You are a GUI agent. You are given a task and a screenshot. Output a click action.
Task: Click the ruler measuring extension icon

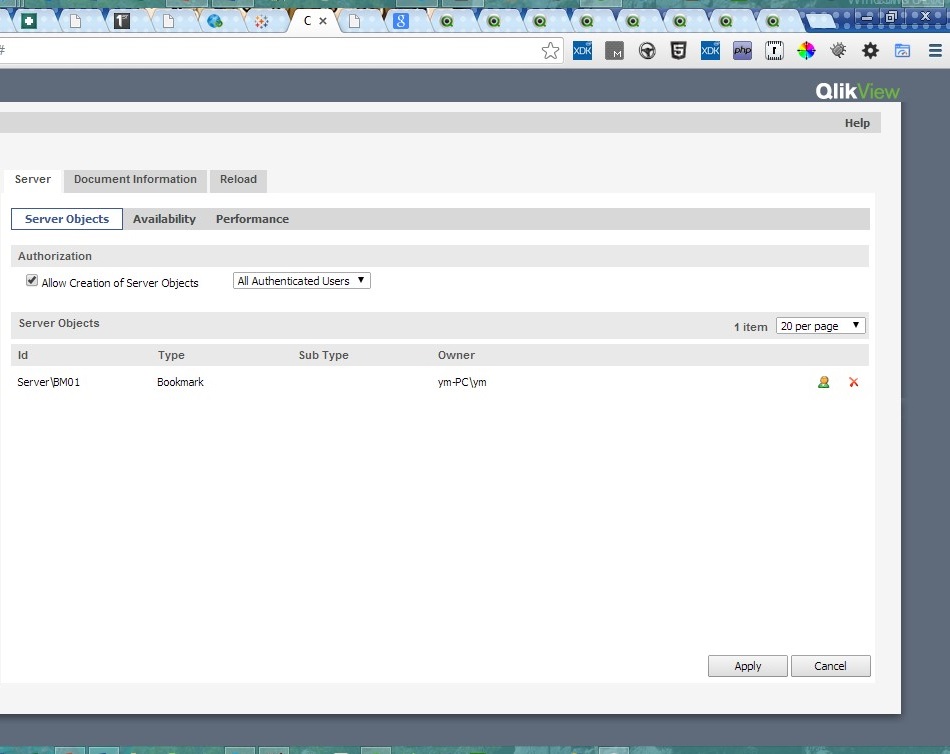(x=774, y=51)
